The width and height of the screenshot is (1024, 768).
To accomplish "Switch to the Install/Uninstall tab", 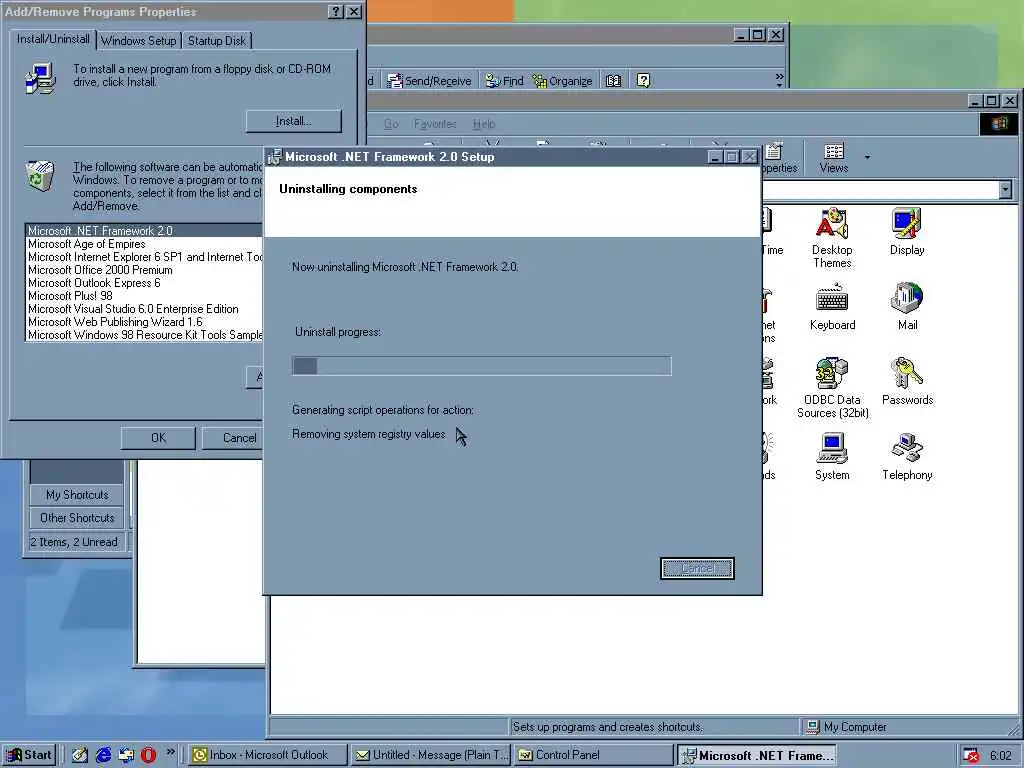I will point(54,39).
